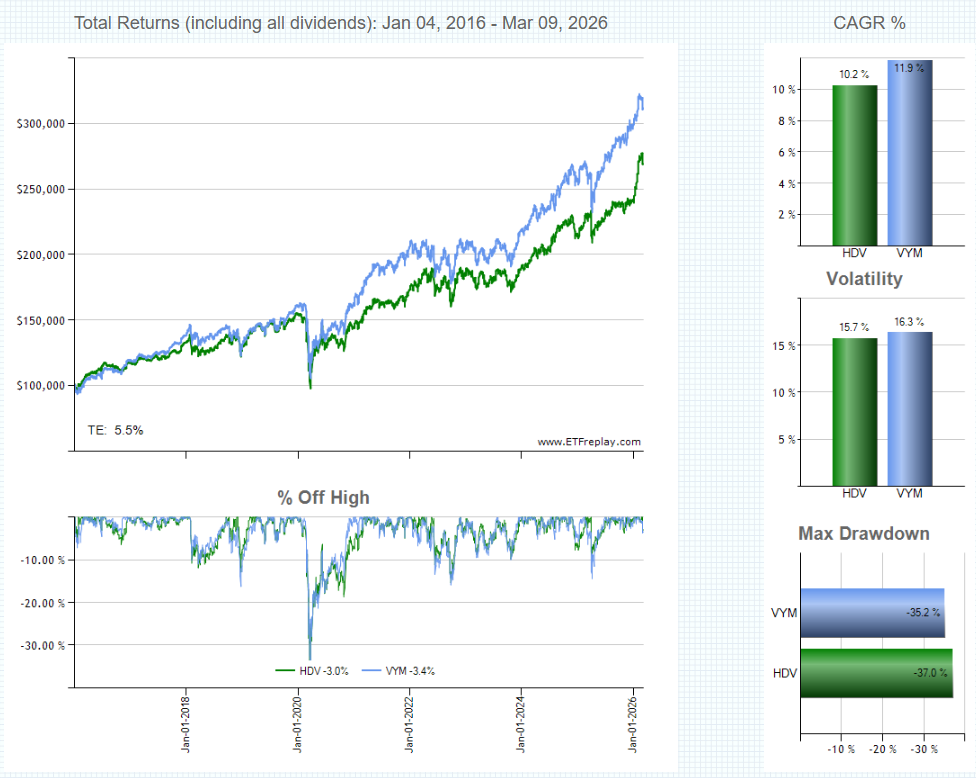
Task: Click the Max Drawdown panel heading
Action: pos(864,533)
